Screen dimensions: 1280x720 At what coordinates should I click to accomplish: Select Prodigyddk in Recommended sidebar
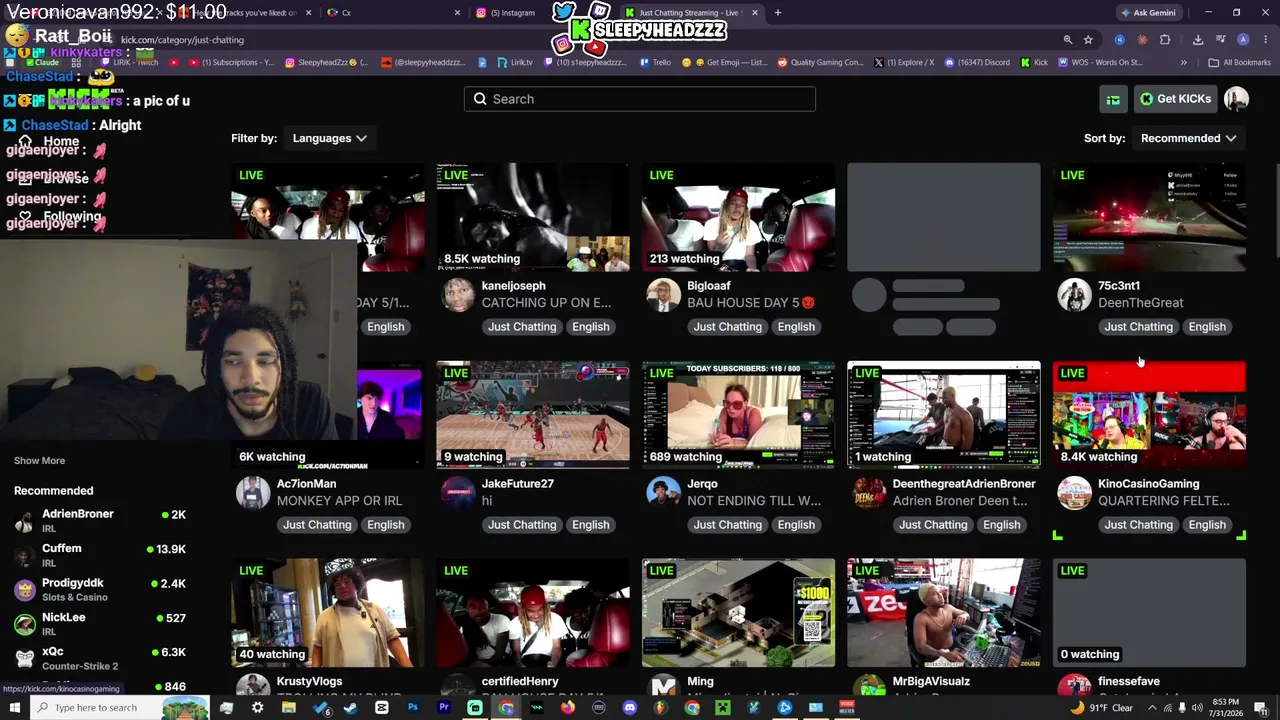(x=100, y=590)
